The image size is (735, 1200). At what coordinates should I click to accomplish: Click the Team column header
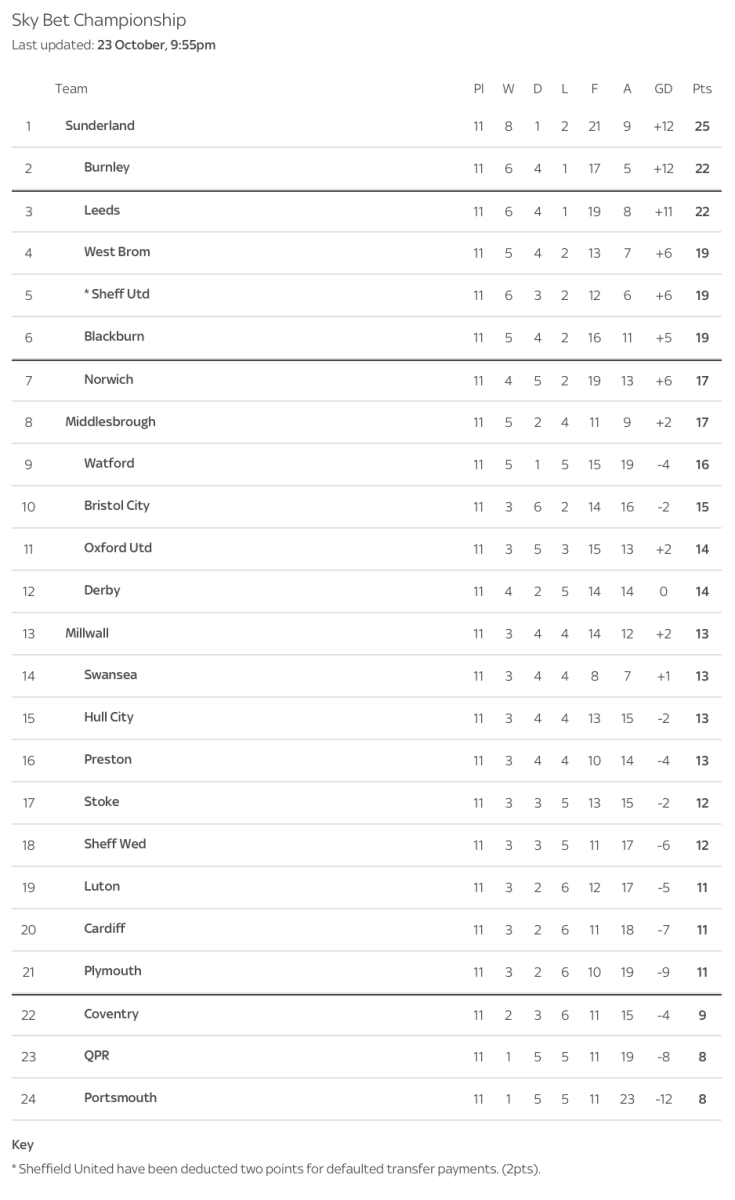pyautogui.click(x=71, y=89)
